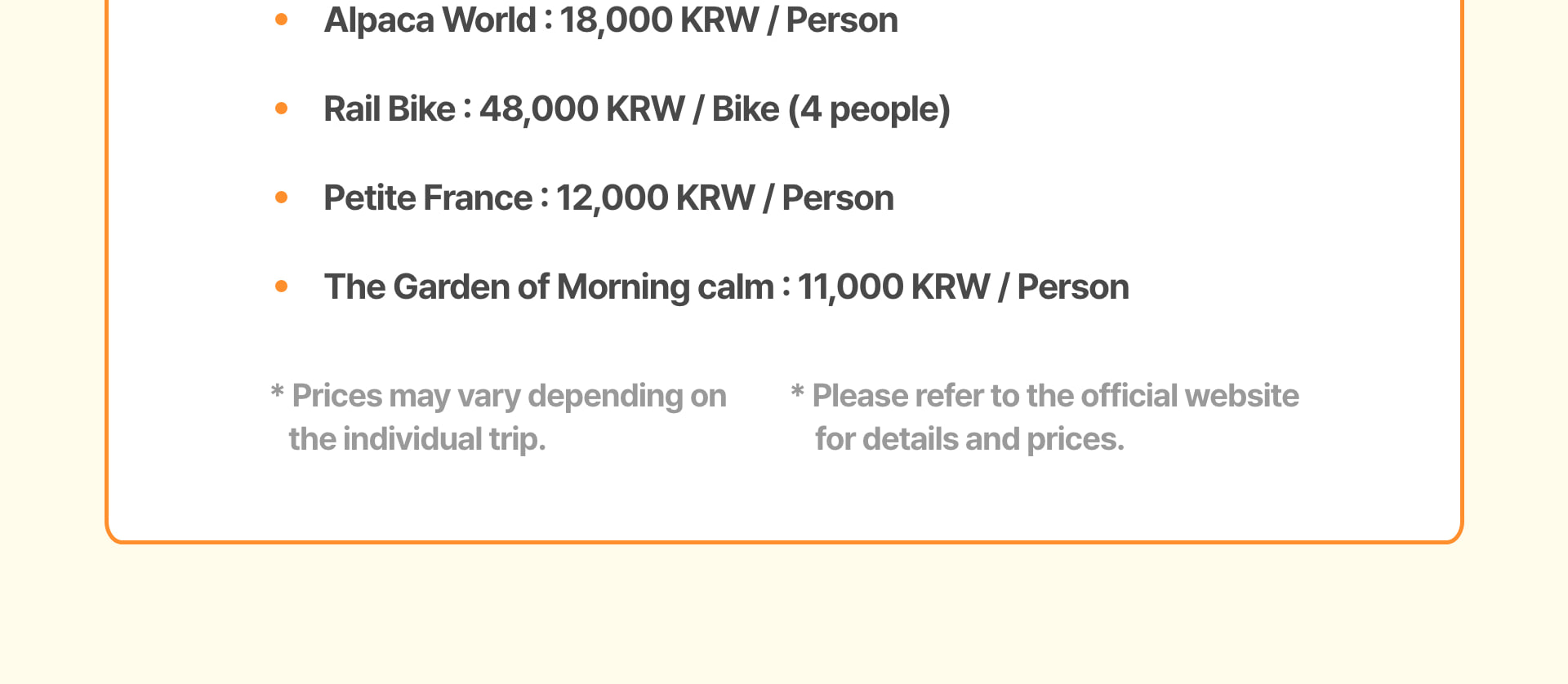Click 'for details and prices.' note line
The image size is (1568, 684).
[x=969, y=439]
